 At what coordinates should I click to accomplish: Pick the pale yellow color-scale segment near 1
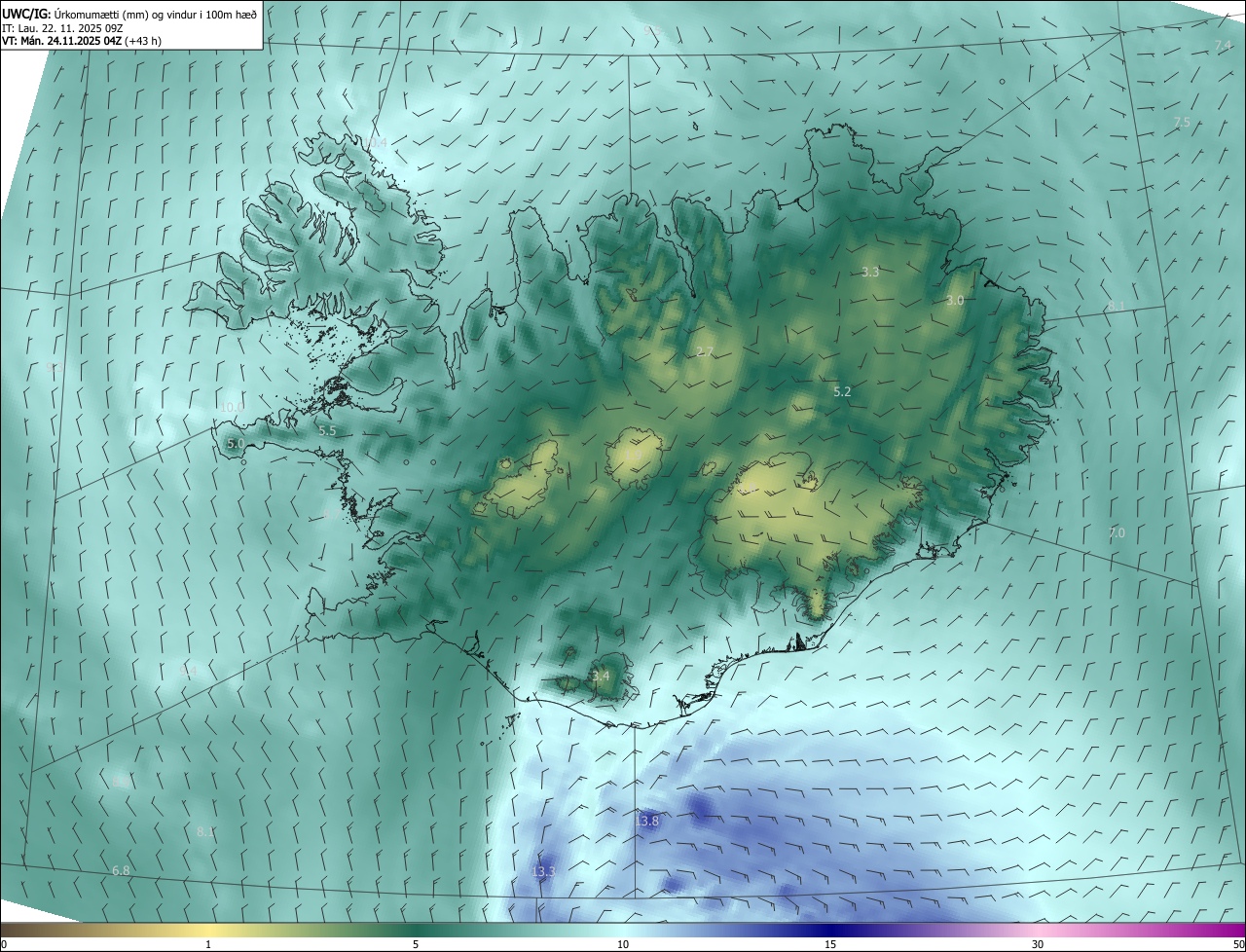208,931
